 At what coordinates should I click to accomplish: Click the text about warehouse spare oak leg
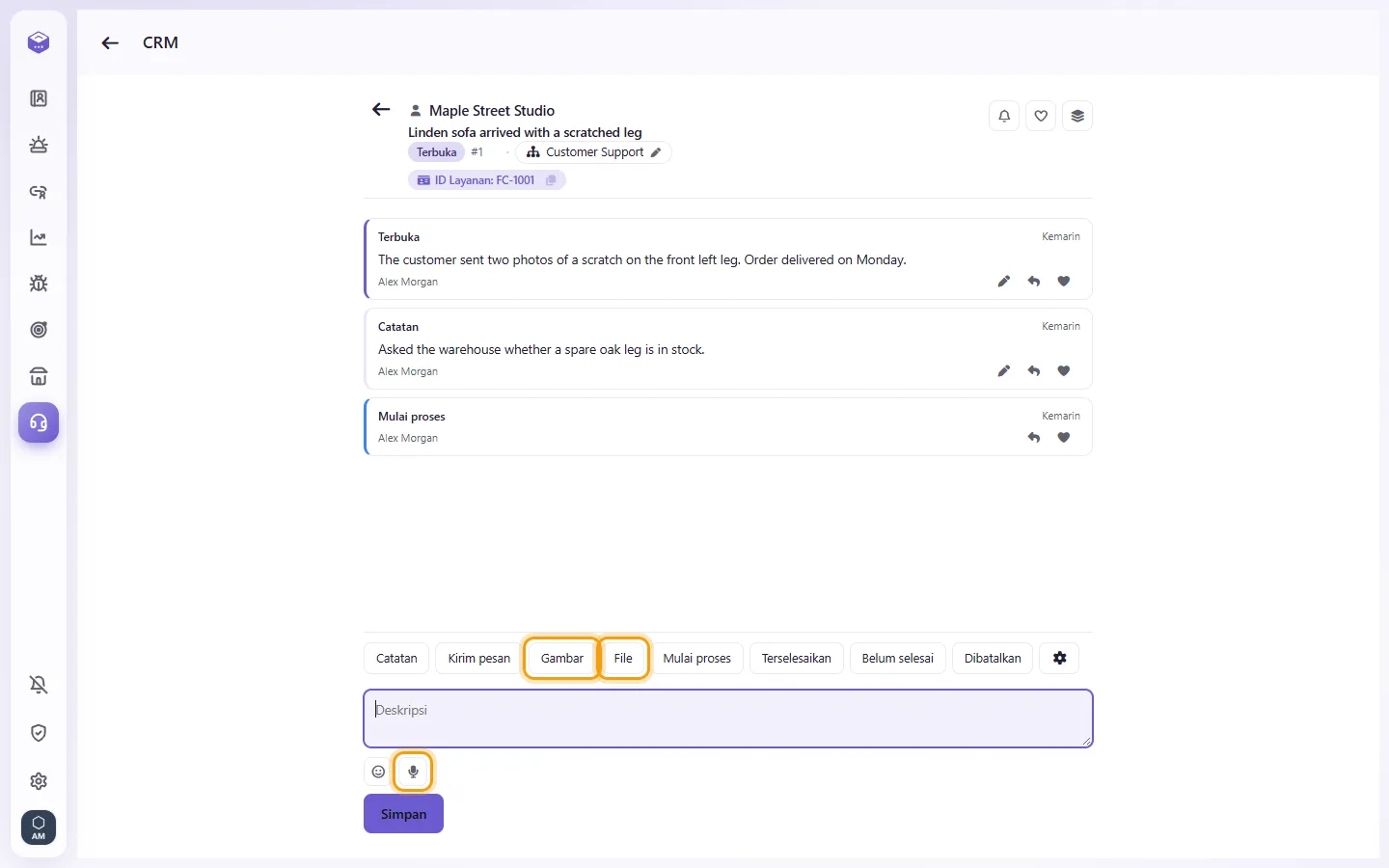coord(541,350)
